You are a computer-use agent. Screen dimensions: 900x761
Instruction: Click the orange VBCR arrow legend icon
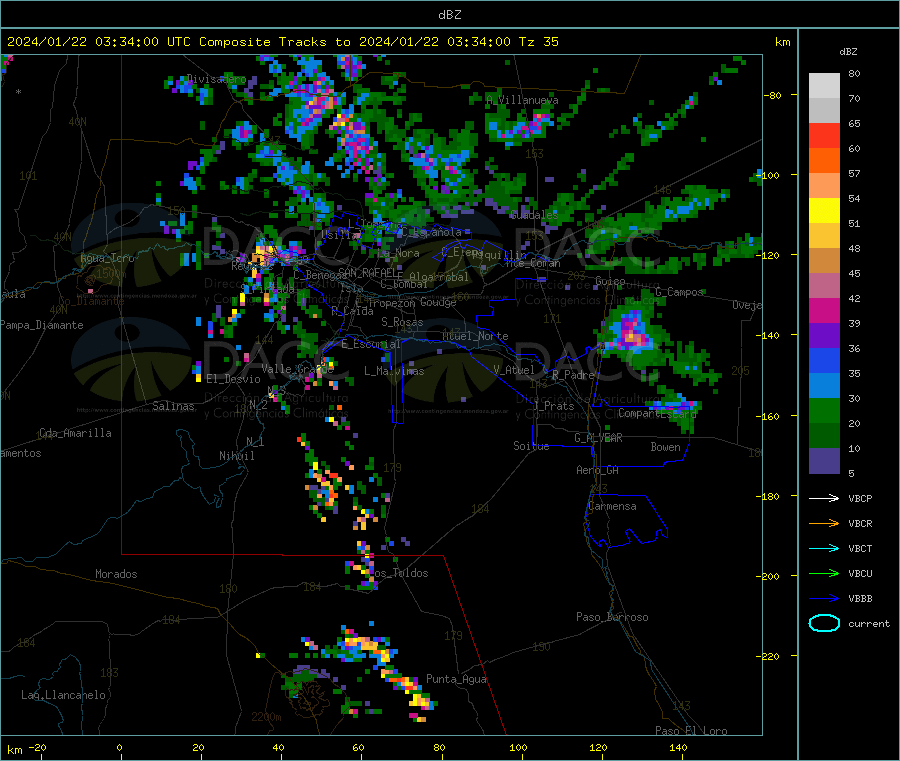pos(824,523)
